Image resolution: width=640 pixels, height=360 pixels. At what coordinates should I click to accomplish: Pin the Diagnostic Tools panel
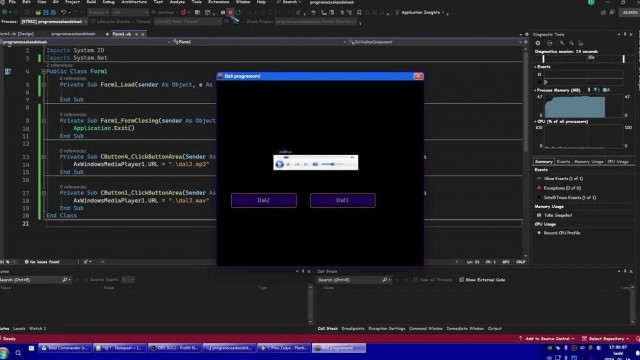[625, 34]
